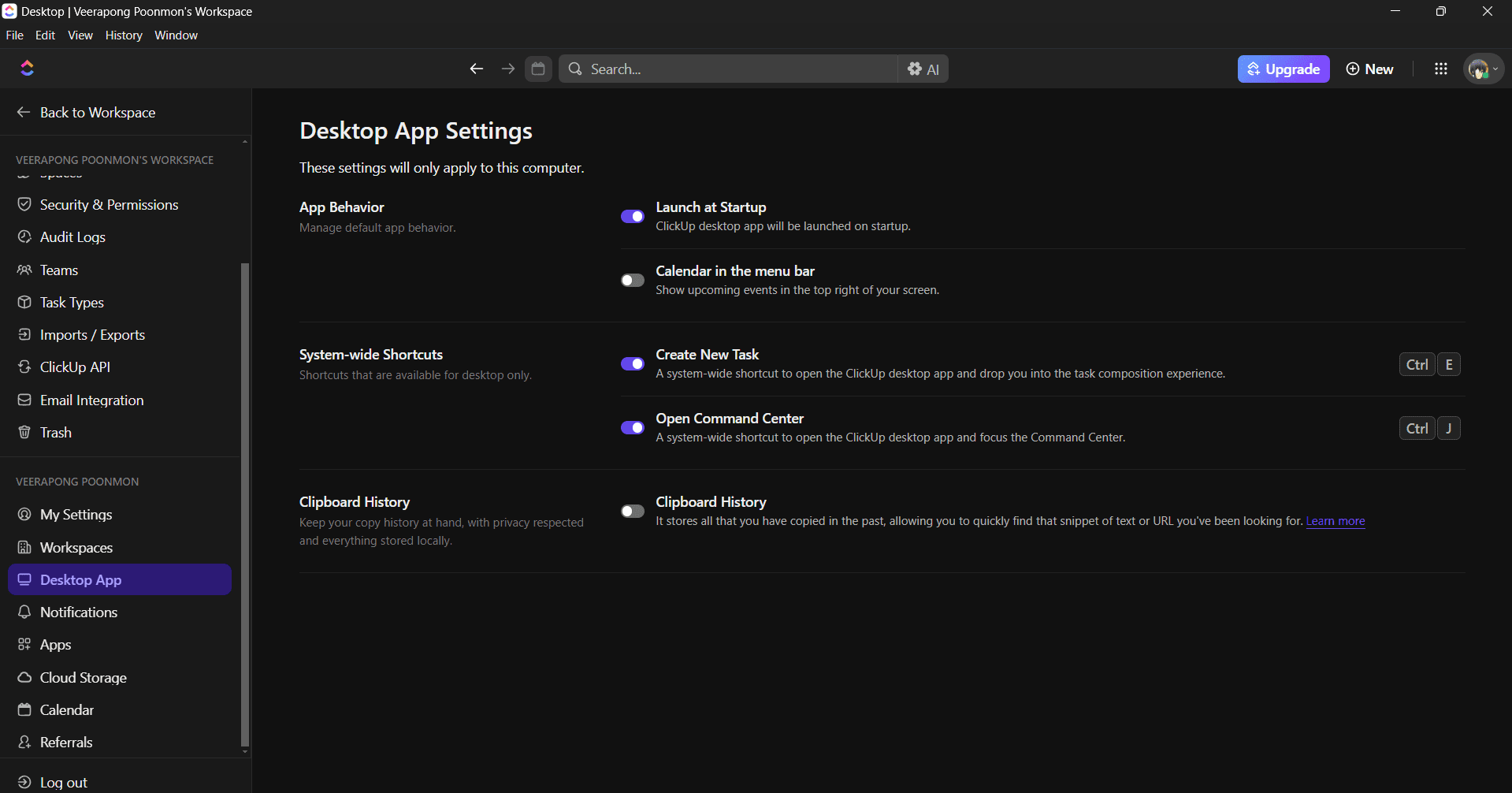Click the New button
The height and width of the screenshot is (793, 1512).
1370,69
